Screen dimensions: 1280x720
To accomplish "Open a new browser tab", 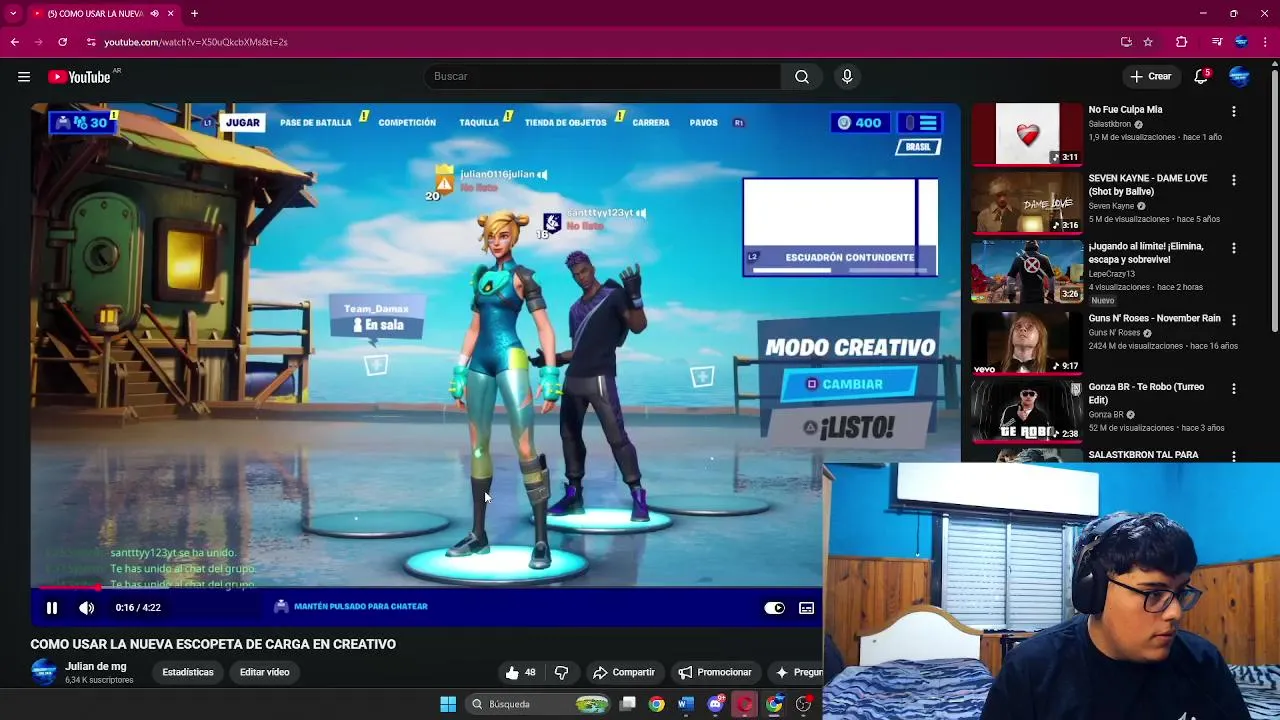I will 194,14.
